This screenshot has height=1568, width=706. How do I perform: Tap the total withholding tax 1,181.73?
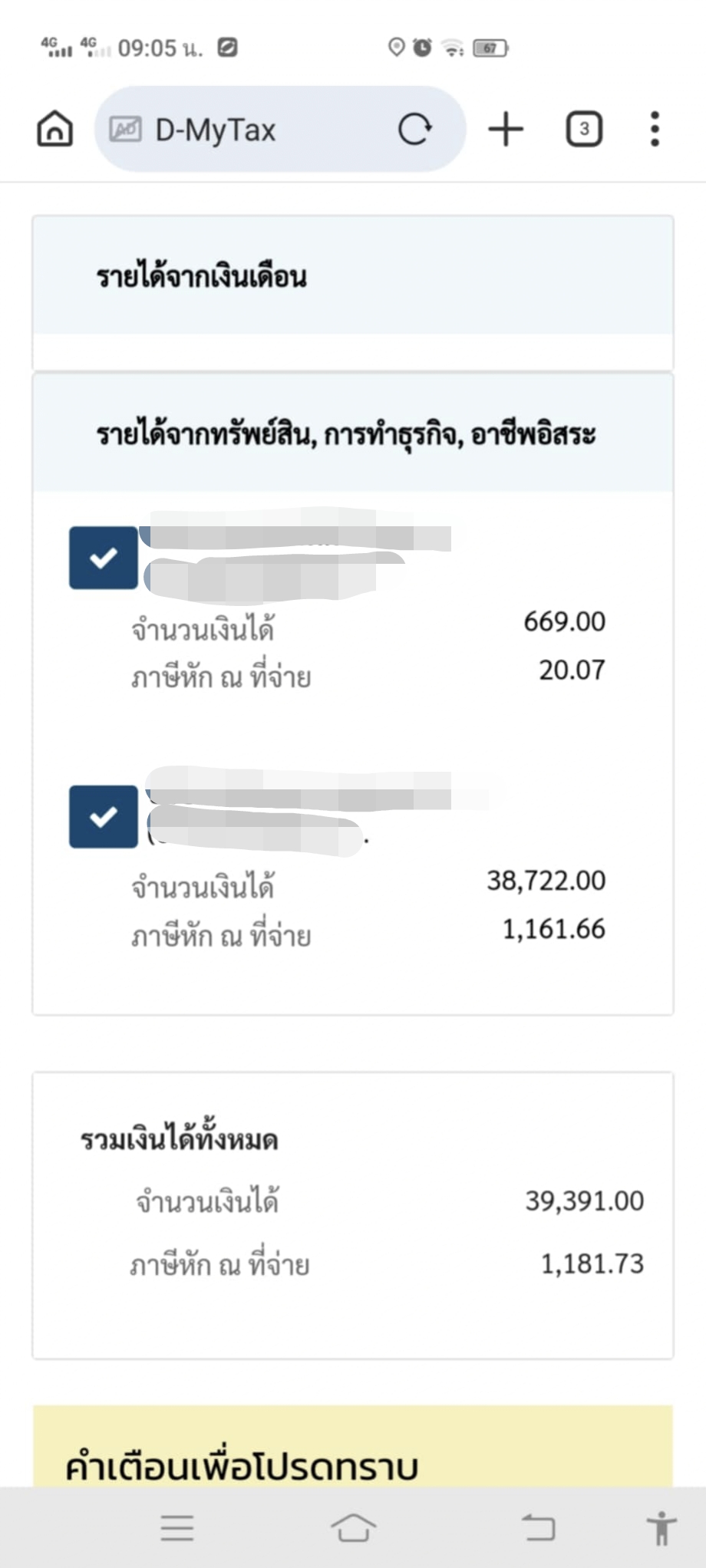coord(592,1264)
